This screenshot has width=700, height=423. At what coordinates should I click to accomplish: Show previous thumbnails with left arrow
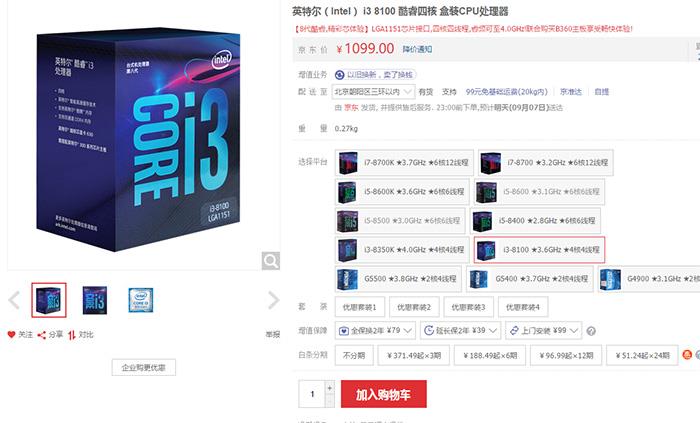tap(14, 300)
